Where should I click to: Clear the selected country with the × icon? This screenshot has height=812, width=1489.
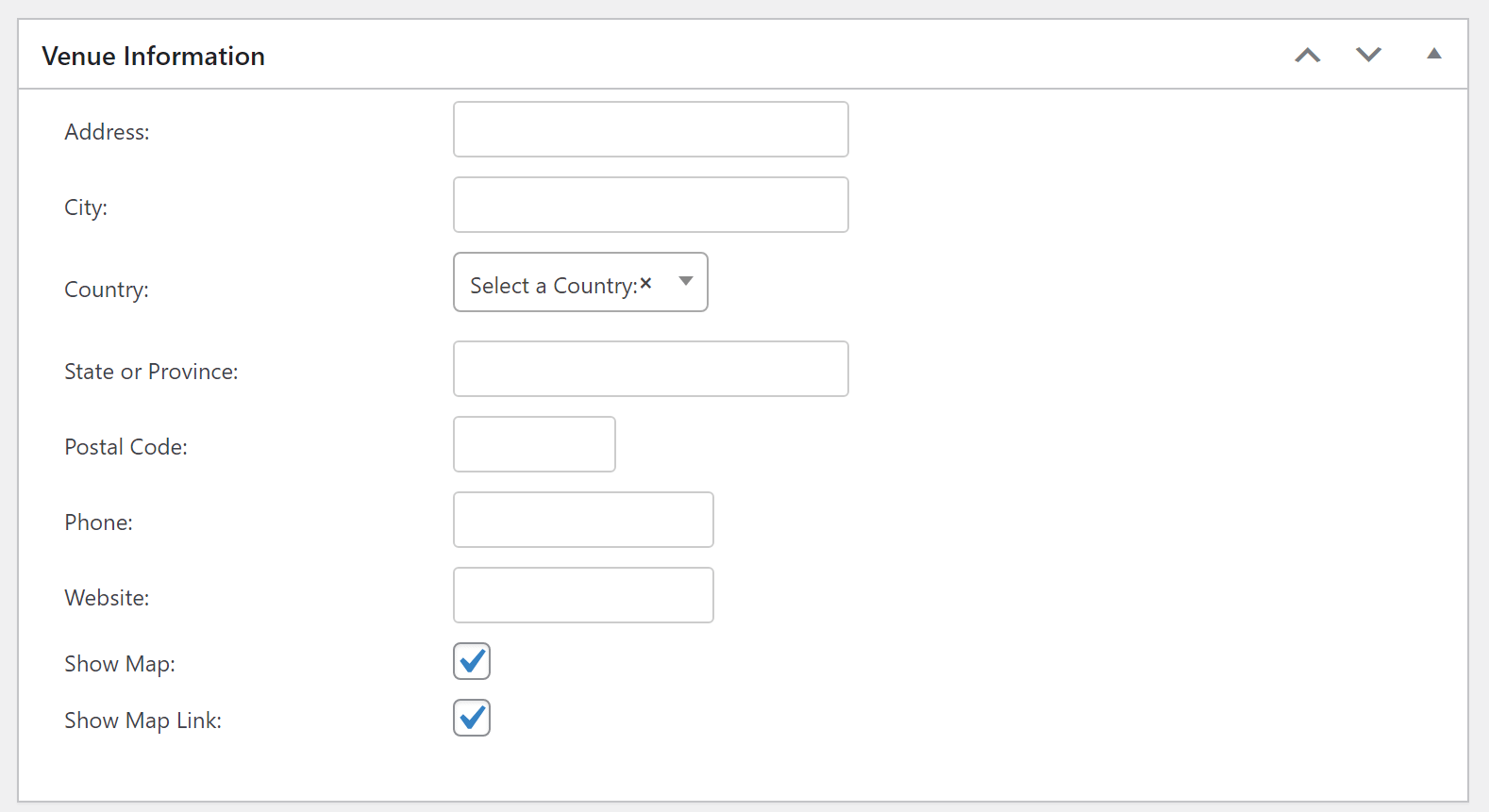[x=645, y=281]
